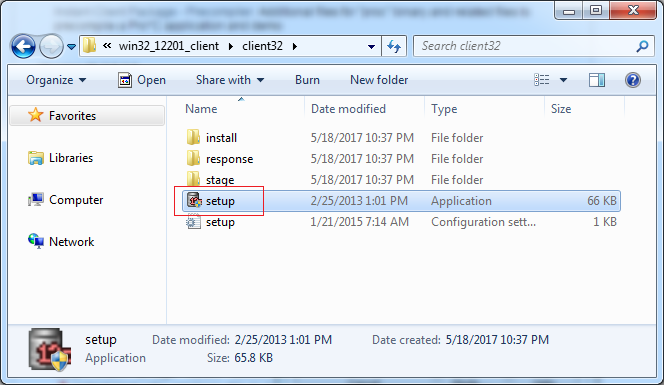Image resolution: width=664 pixels, height=385 pixels.
Task: Open the address bar history dropdown
Action: click(x=371, y=47)
